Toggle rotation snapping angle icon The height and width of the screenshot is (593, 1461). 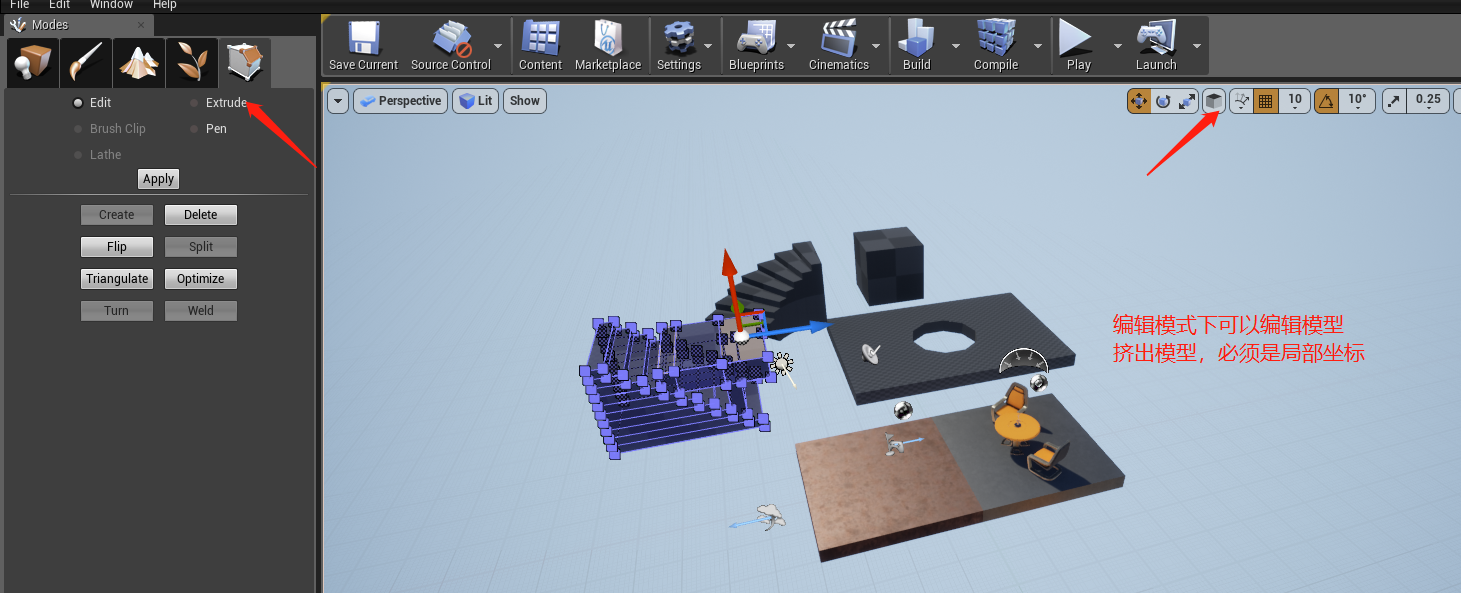1326,101
